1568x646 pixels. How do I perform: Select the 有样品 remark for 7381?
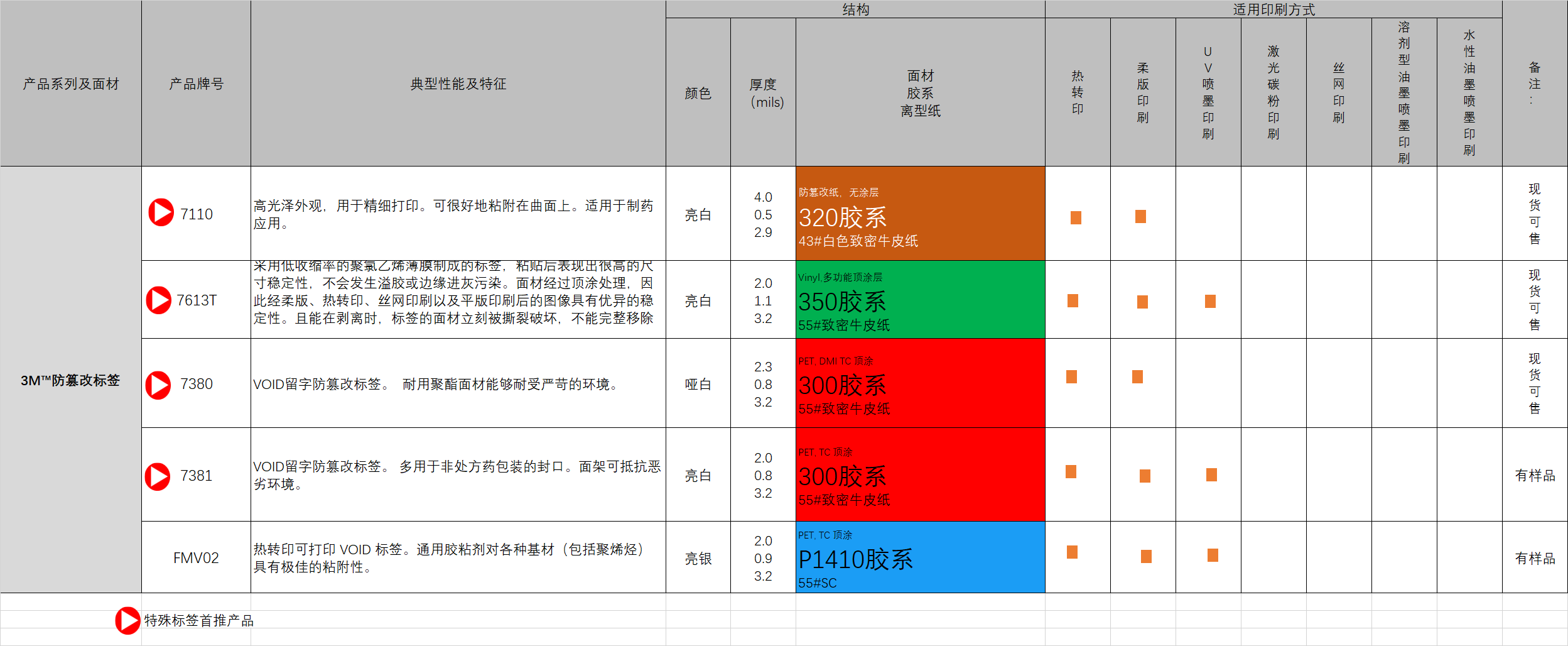point(1535,474)
